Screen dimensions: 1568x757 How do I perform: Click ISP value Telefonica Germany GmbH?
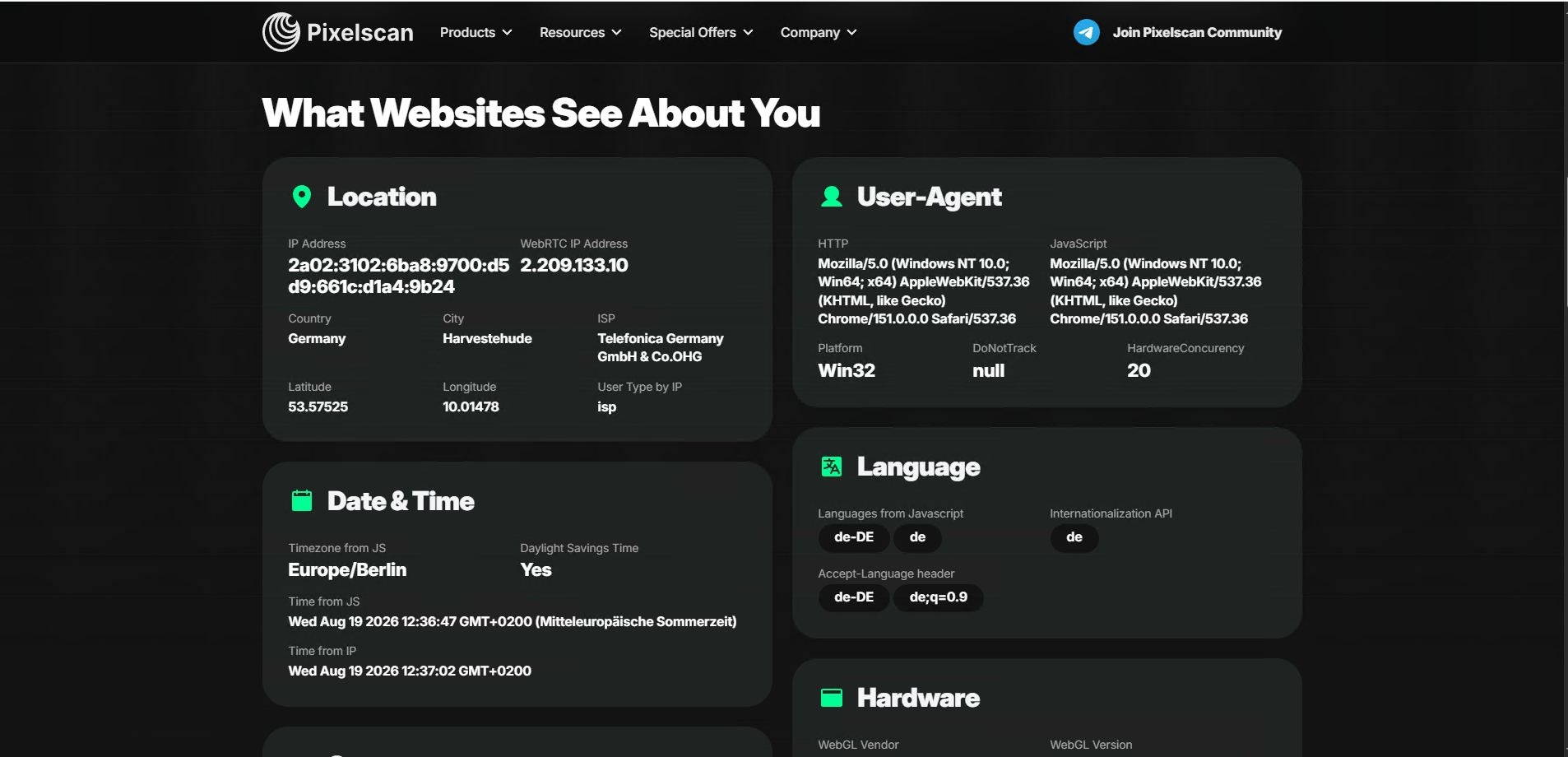coord(661,347)
